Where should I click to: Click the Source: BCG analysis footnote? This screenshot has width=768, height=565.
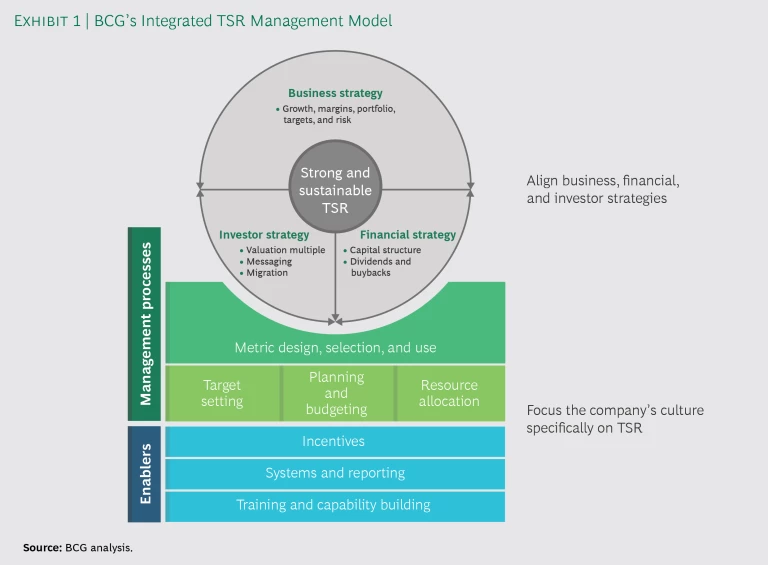[x=78, y=548]
